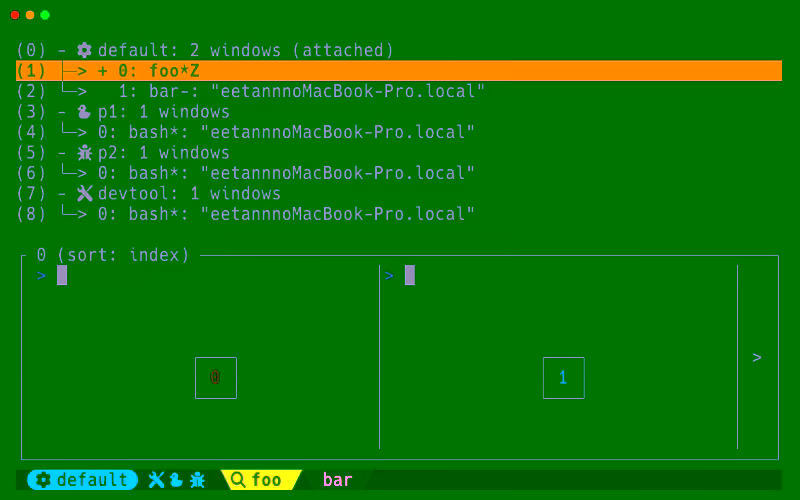Switch to the bar window tab
The width and height of the screenshot is (800, 500).
click(337, 480)
